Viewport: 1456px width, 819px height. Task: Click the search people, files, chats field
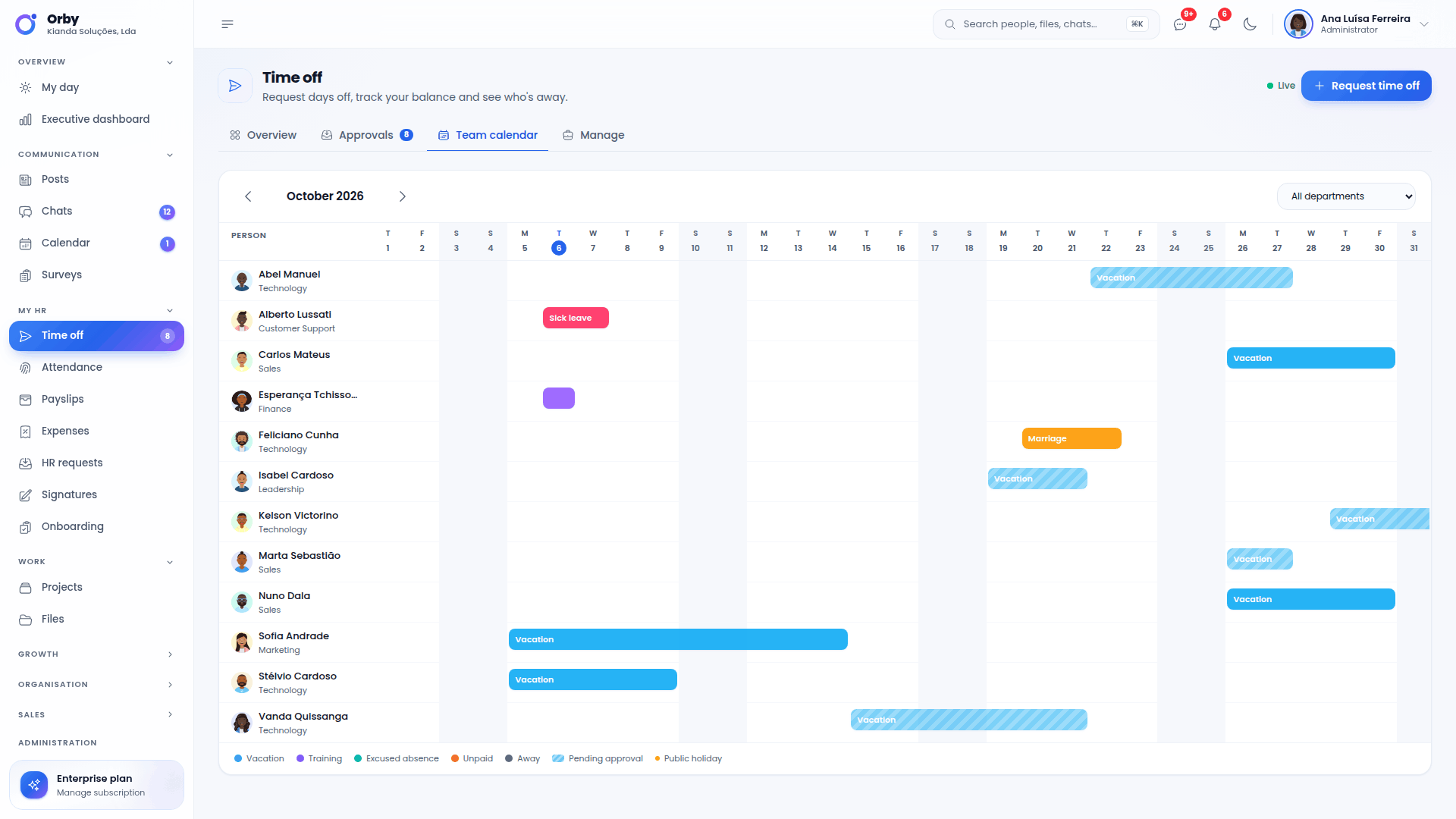(x=1046, y=24)
